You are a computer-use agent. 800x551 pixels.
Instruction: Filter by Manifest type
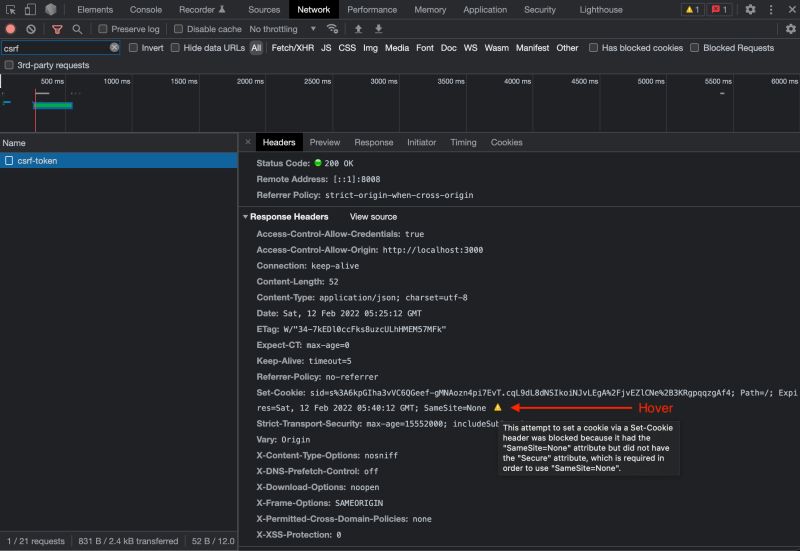pos(532,48)
